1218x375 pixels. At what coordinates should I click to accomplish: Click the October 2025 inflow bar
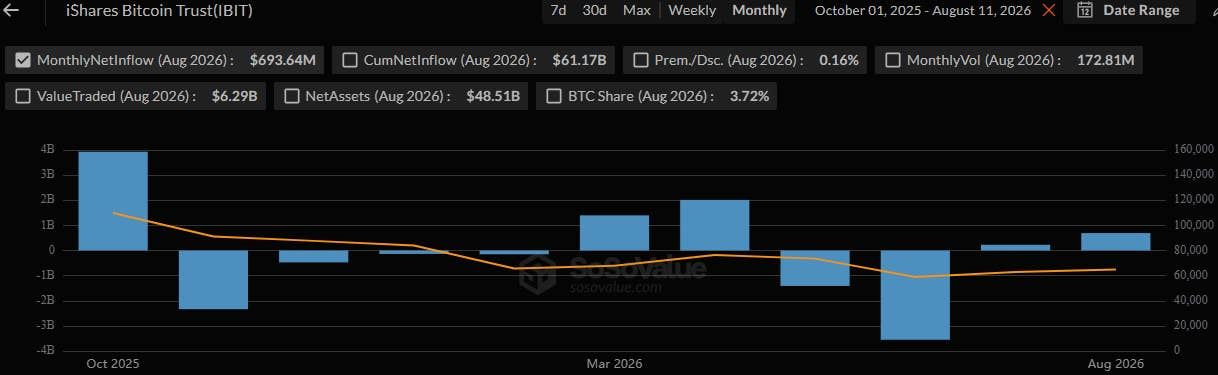coord(113,201)
